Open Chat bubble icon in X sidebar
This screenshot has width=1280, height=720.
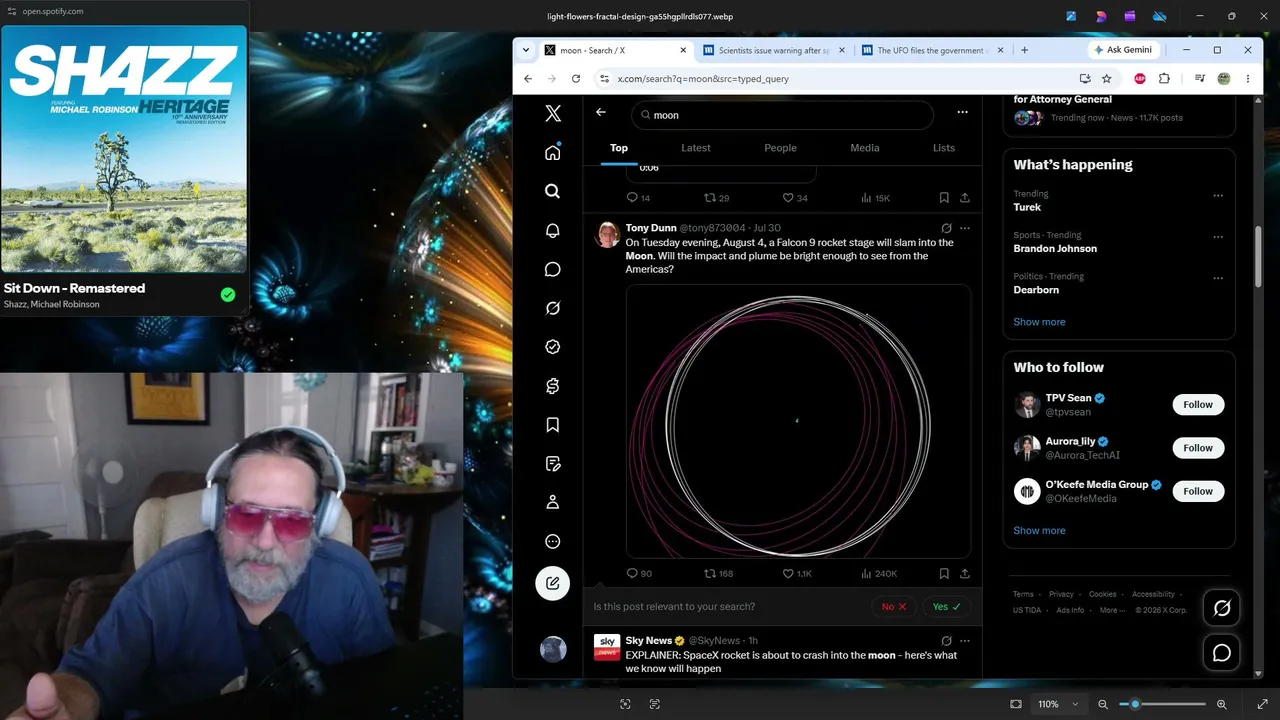[552, 269]
